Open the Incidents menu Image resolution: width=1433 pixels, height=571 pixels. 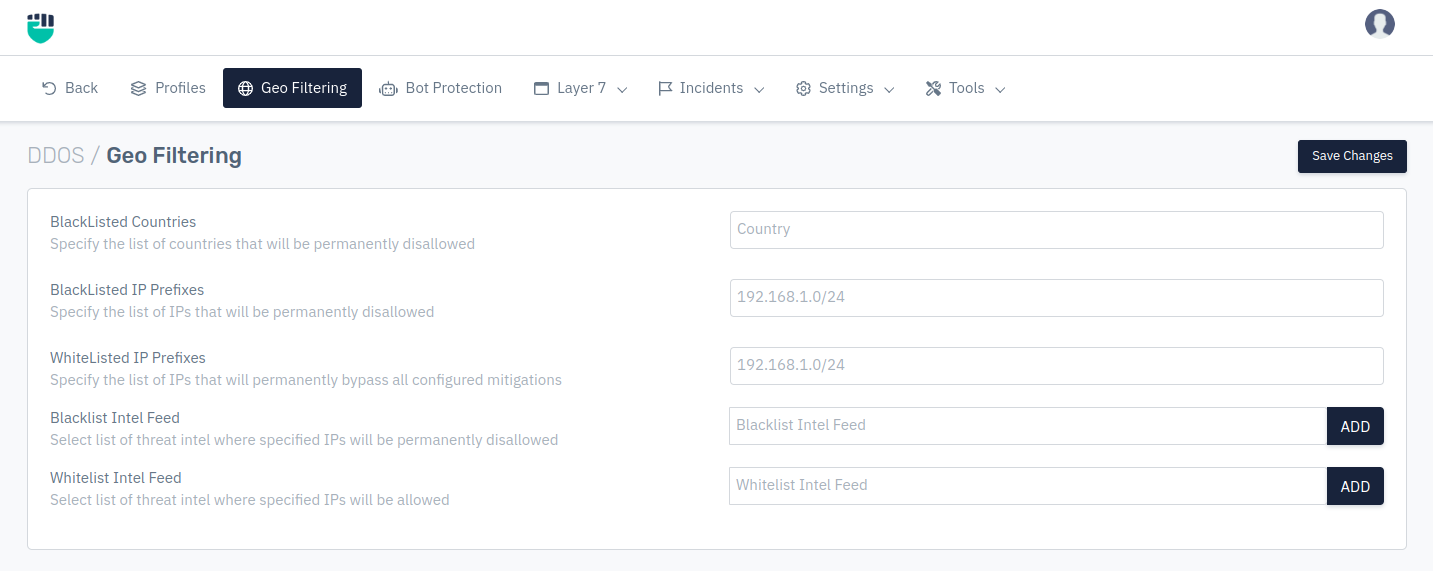tap(711, 88)
